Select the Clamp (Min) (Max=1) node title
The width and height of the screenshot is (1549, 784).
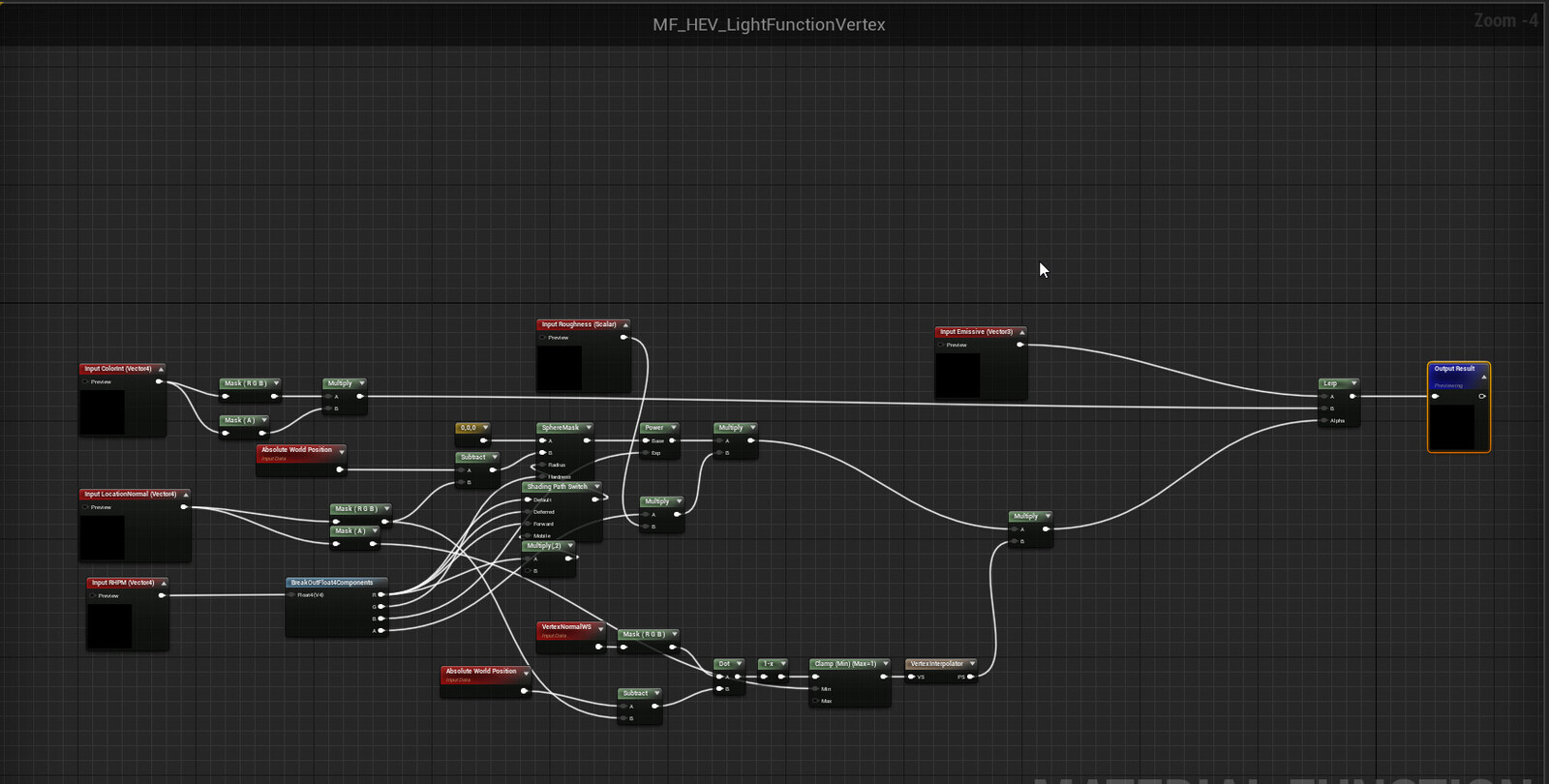[x=845, y=664]
